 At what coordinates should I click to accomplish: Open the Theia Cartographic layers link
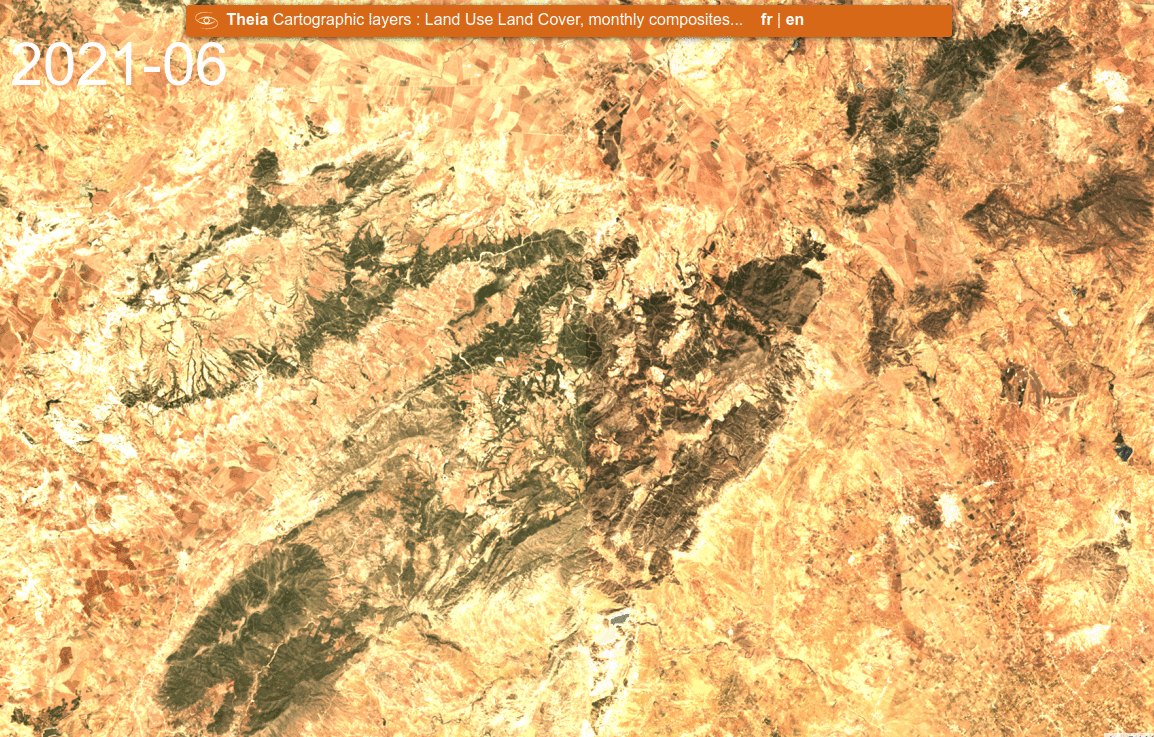tap(484, 20)
